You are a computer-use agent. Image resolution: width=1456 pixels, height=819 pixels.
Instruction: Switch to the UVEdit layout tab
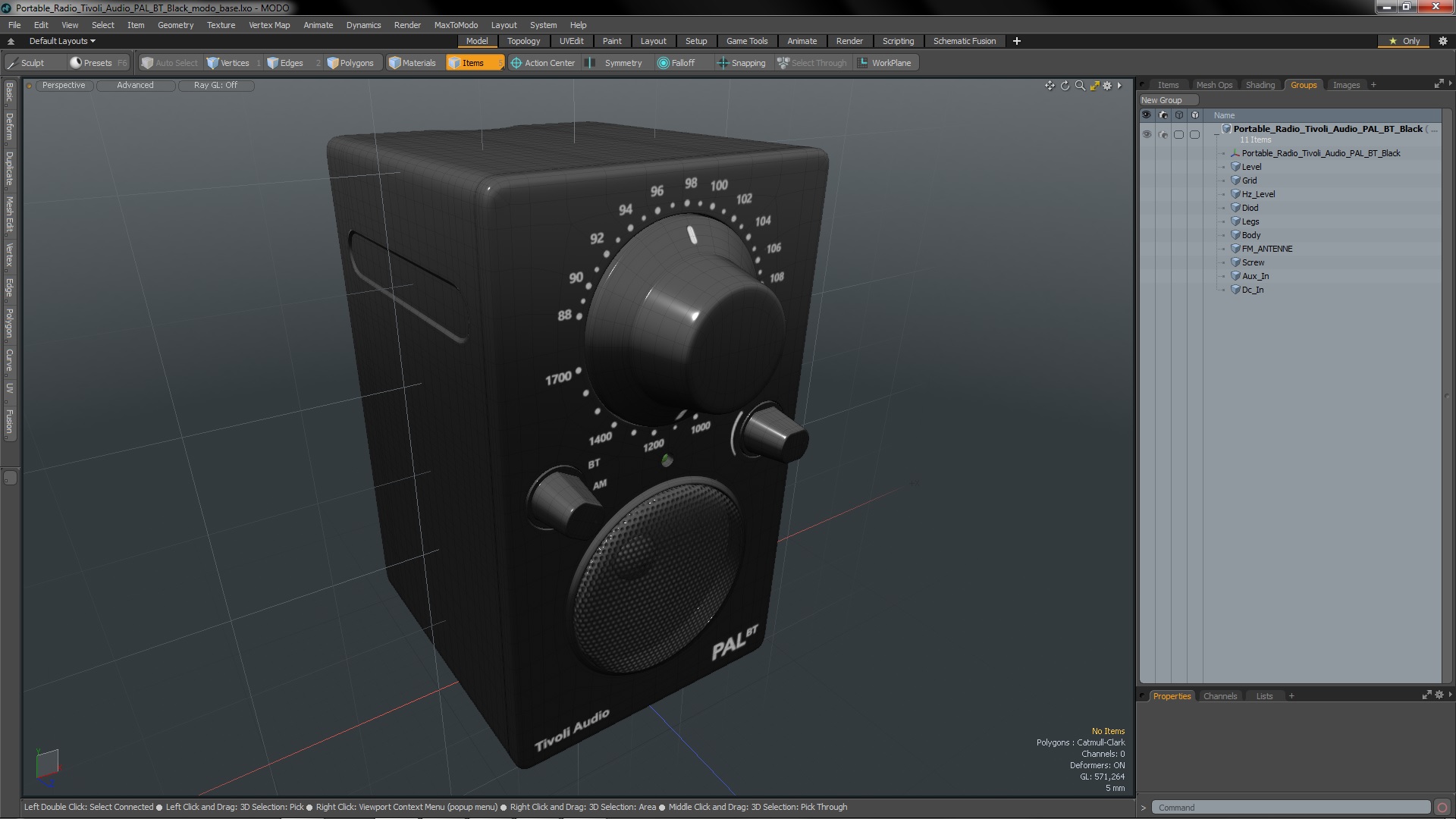[x=571, y=41]
